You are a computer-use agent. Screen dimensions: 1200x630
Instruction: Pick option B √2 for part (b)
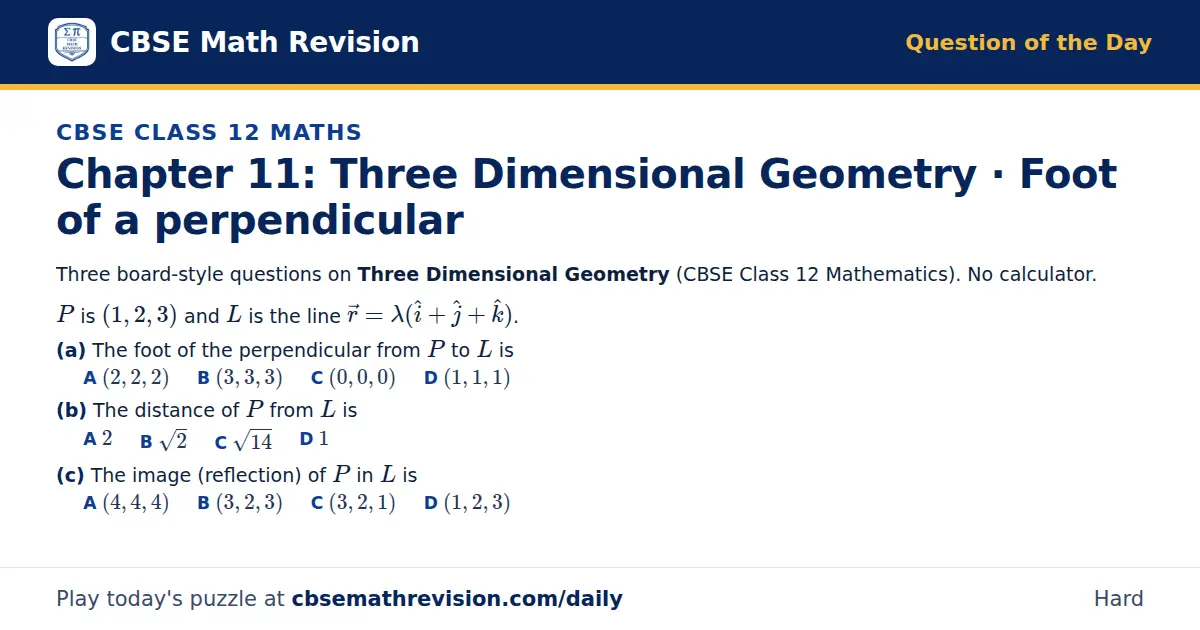163,440
